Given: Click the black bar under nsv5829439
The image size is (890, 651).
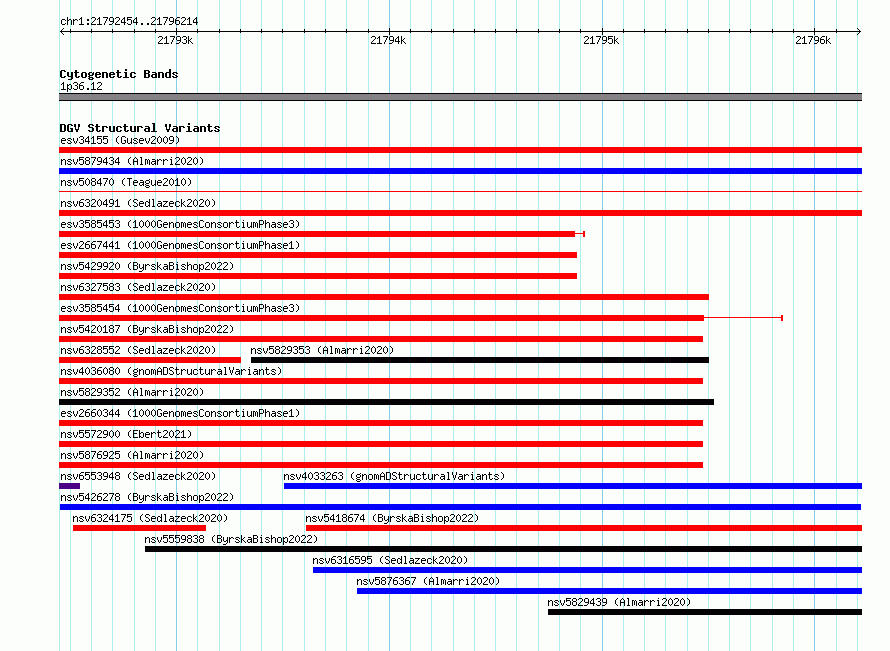Looking at the screenshot, I should pyautogui.click(x=705, y=612).
